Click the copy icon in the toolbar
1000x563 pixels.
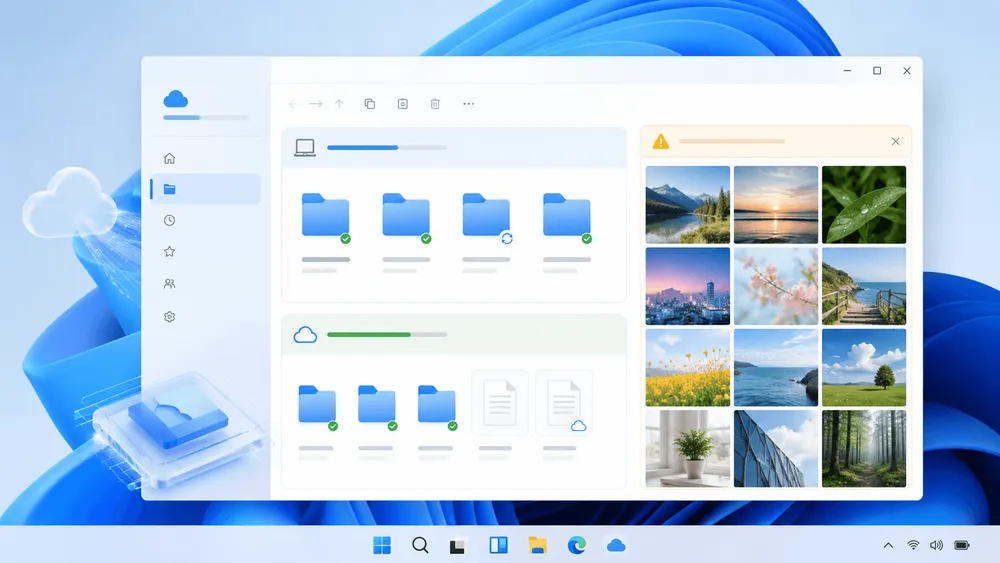coord(369,104)
